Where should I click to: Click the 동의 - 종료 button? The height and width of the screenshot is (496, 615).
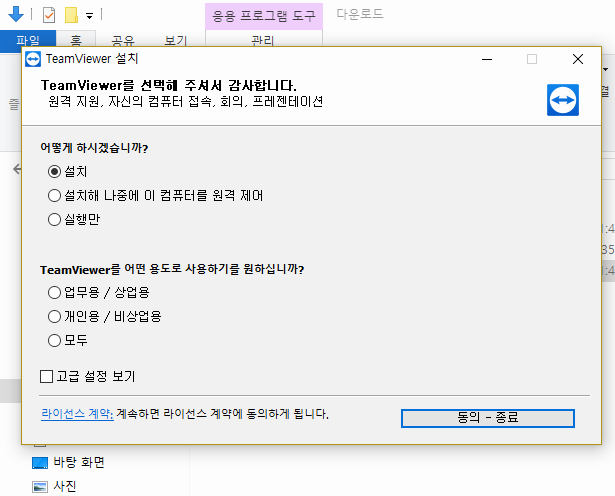[488, 418]
